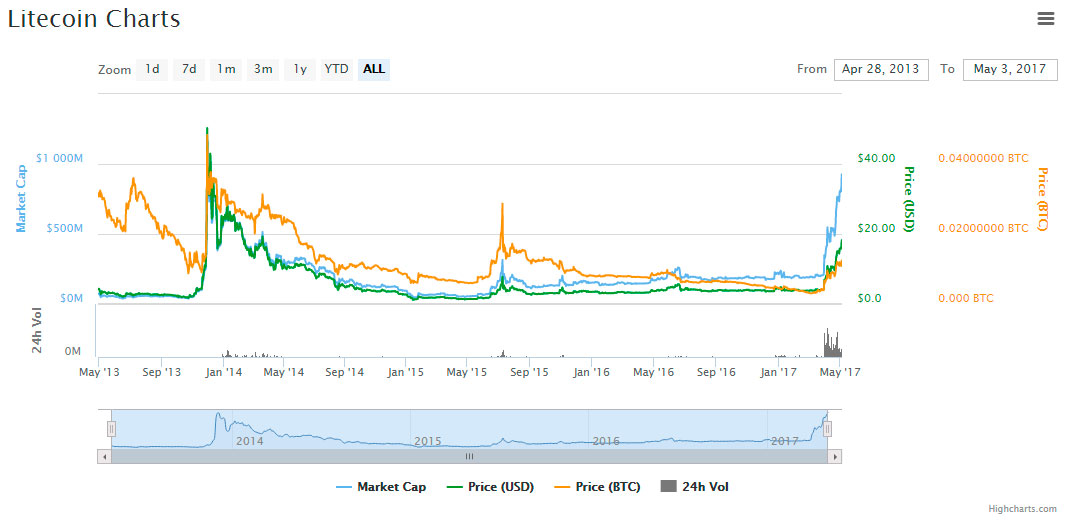Screen dimensions: 1073x524
Task: Click the May '15 x-axis label
Action: [x=466, y=372]
